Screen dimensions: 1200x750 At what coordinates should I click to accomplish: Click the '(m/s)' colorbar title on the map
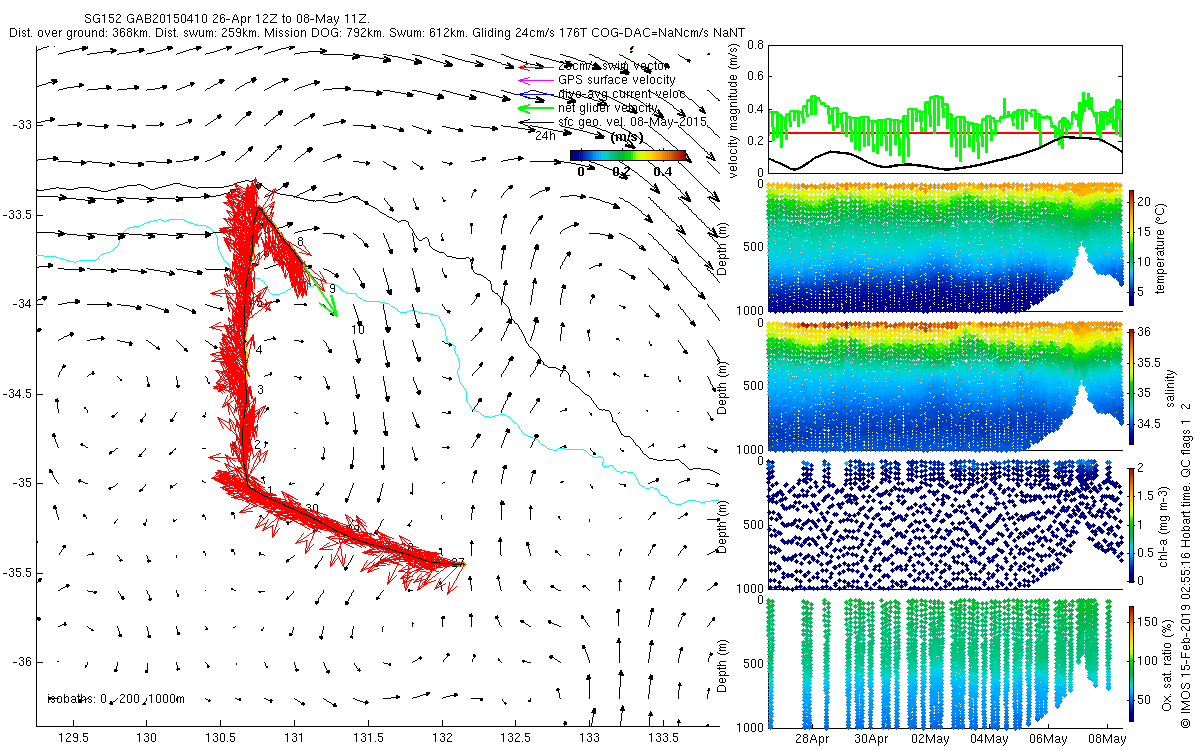click(x=627, y=137)
